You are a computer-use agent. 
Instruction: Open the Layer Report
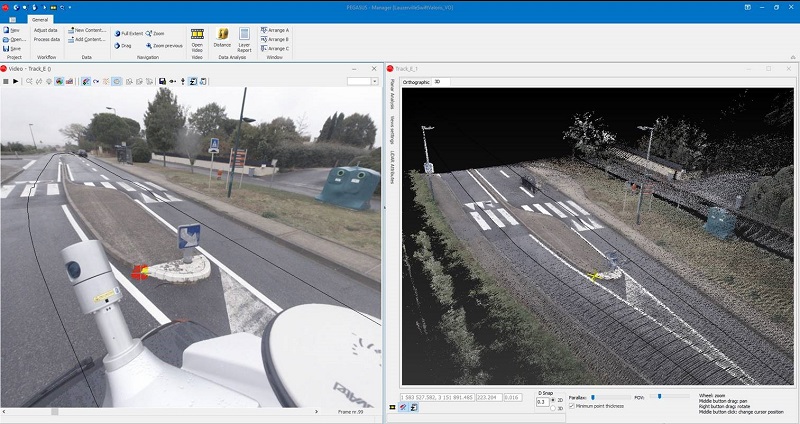tap(244, 38)
